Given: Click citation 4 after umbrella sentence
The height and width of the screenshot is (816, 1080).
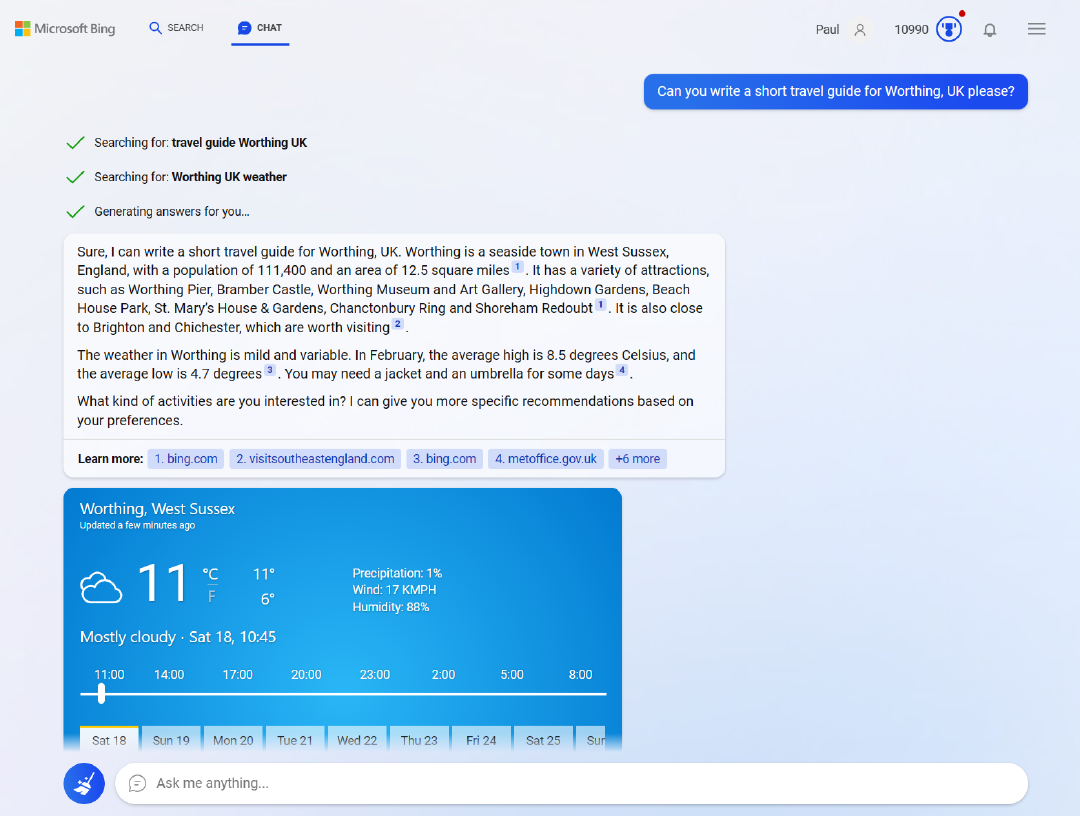Looking at the screenshot, I should click(x=622, y=369).
